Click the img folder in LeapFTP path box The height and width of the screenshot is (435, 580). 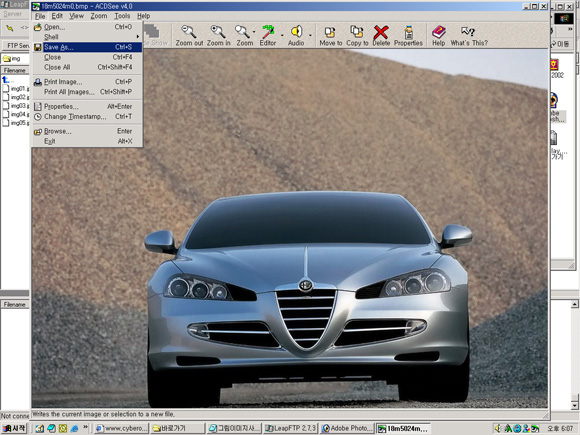click(11, 59)
